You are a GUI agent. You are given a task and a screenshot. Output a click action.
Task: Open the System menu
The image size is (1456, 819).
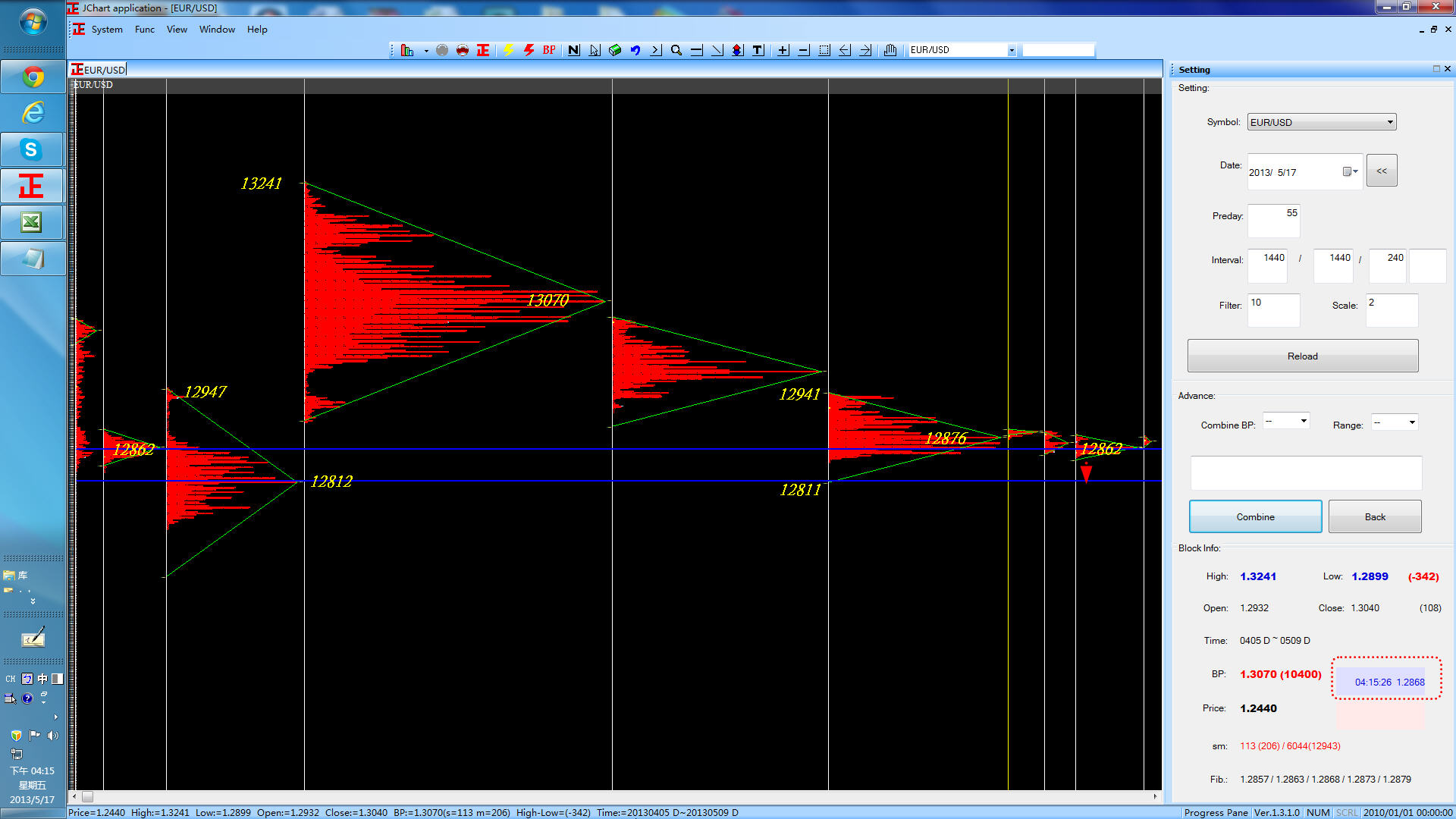coord(107,30)
